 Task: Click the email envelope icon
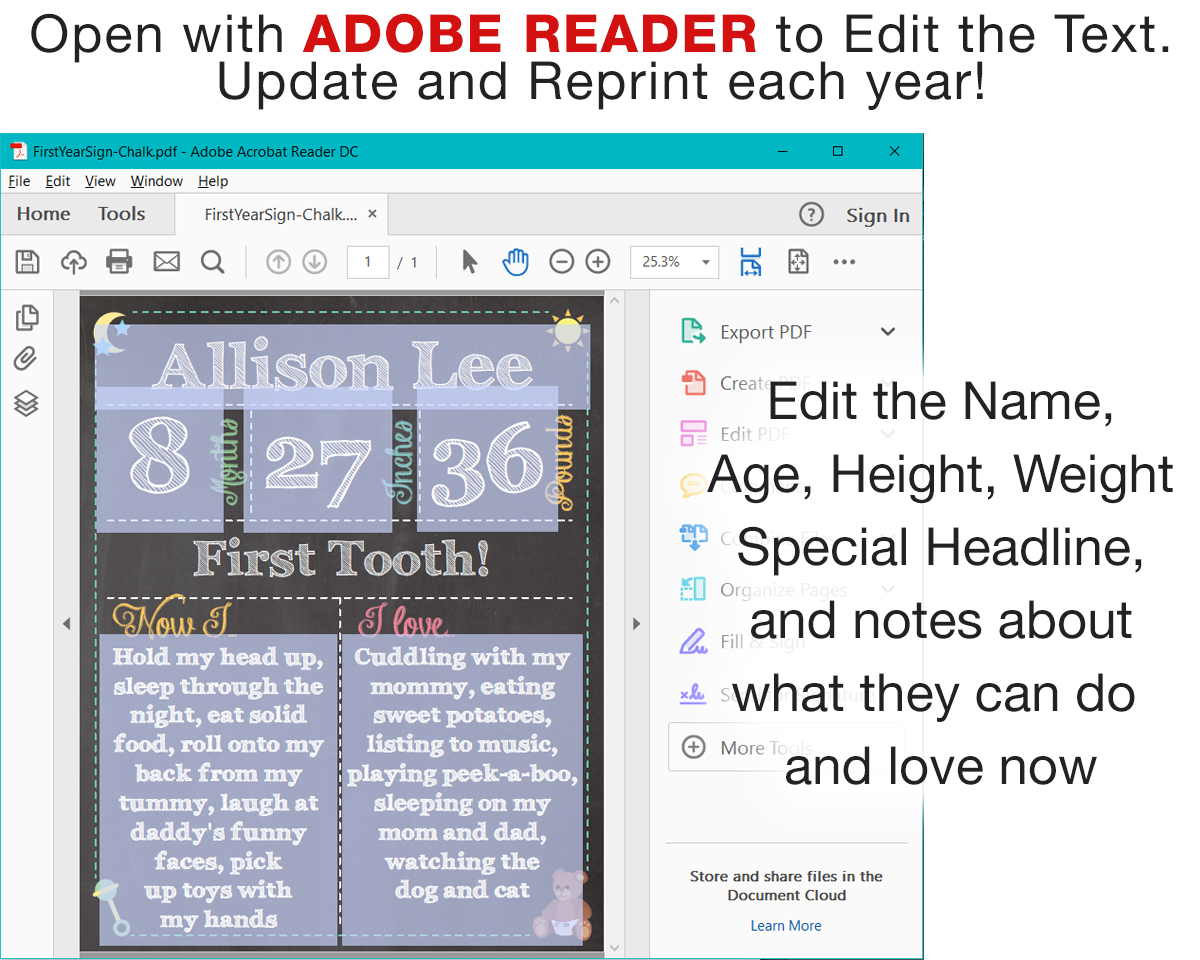pos(166,262)
